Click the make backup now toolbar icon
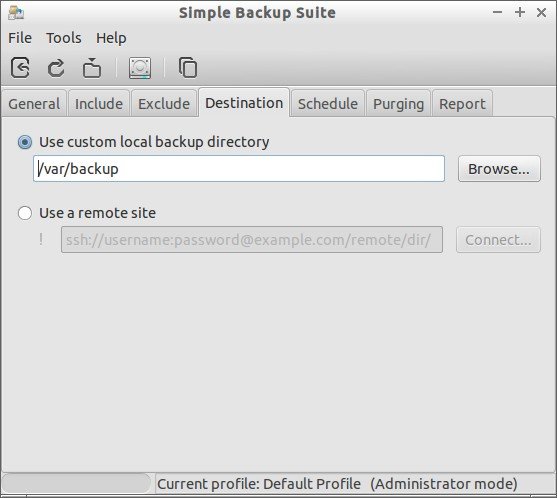Screen dimensions: 557x498 tap(92, 67)
